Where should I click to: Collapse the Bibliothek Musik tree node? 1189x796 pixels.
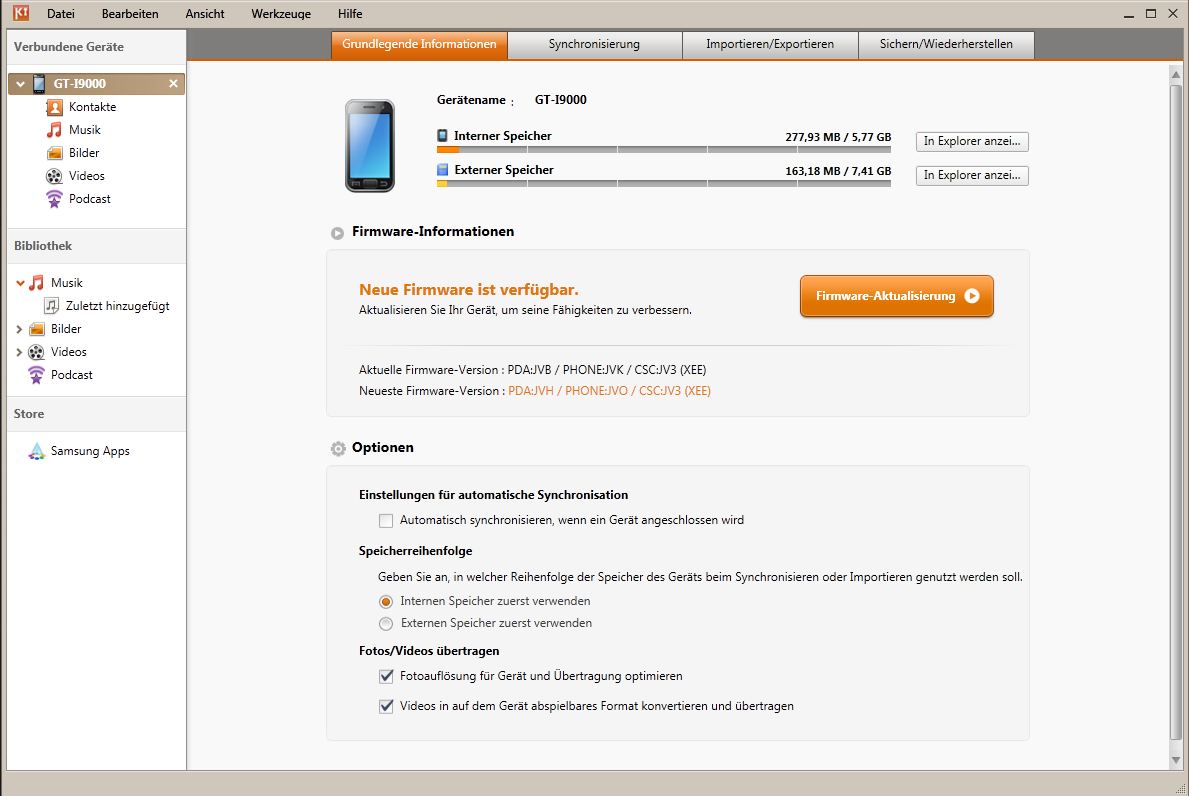click(x=20, y=283)
